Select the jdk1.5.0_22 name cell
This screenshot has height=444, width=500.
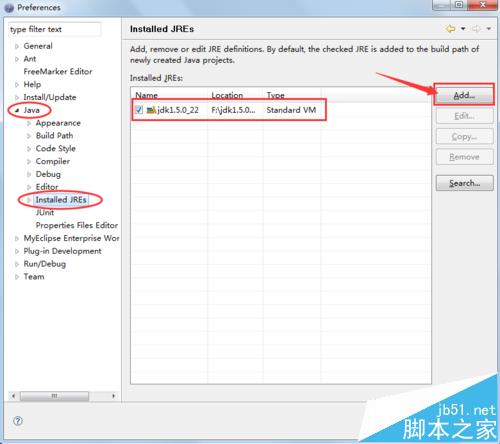[178, 110]
